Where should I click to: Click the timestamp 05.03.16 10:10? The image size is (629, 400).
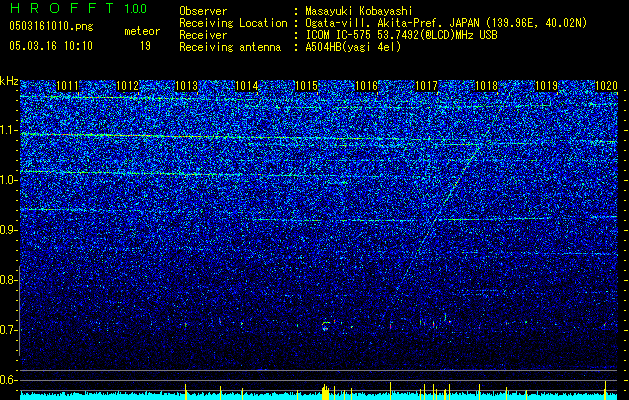coord(51,46)
